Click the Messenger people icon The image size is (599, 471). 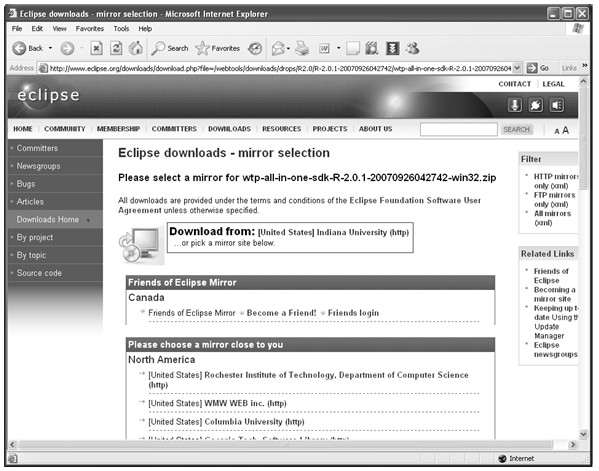(413, 49)
